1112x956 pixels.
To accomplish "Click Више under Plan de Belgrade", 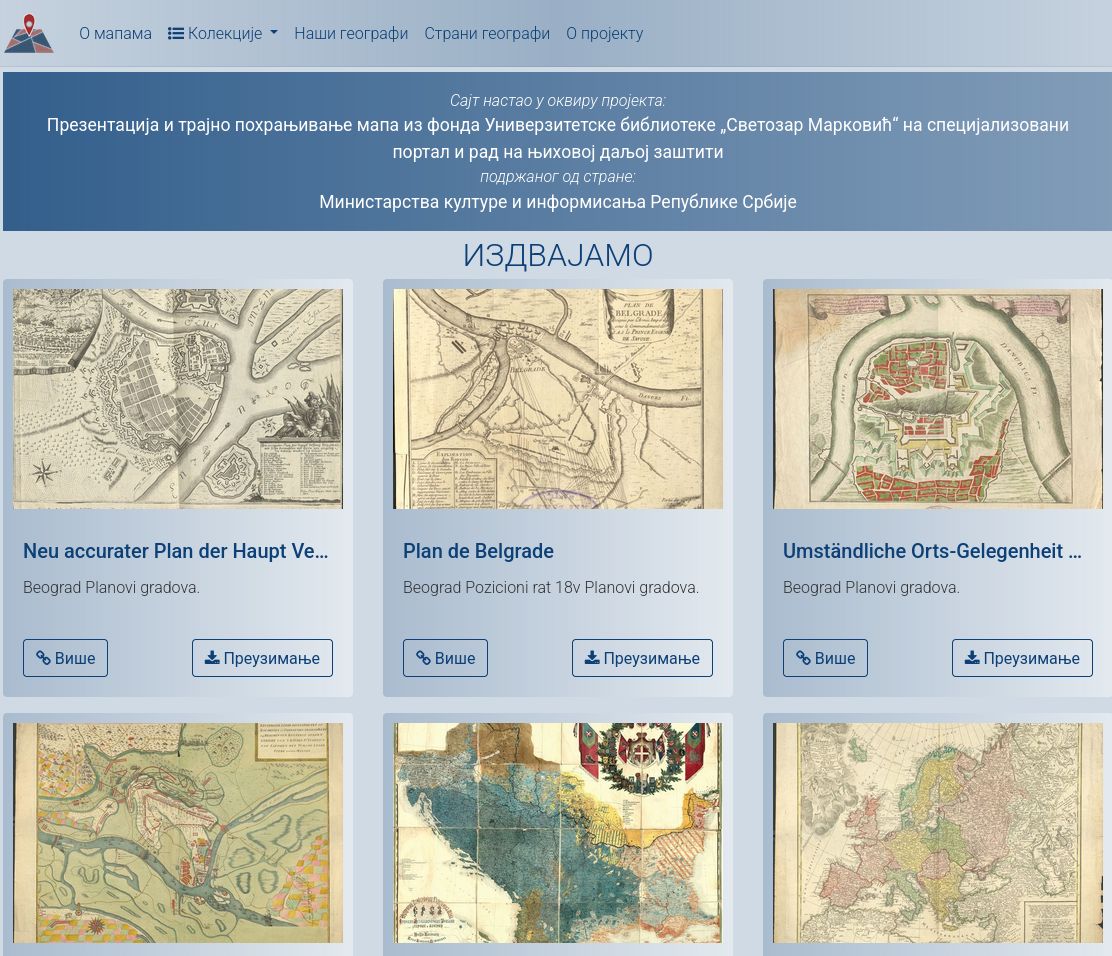I will [x=445, y=658].
